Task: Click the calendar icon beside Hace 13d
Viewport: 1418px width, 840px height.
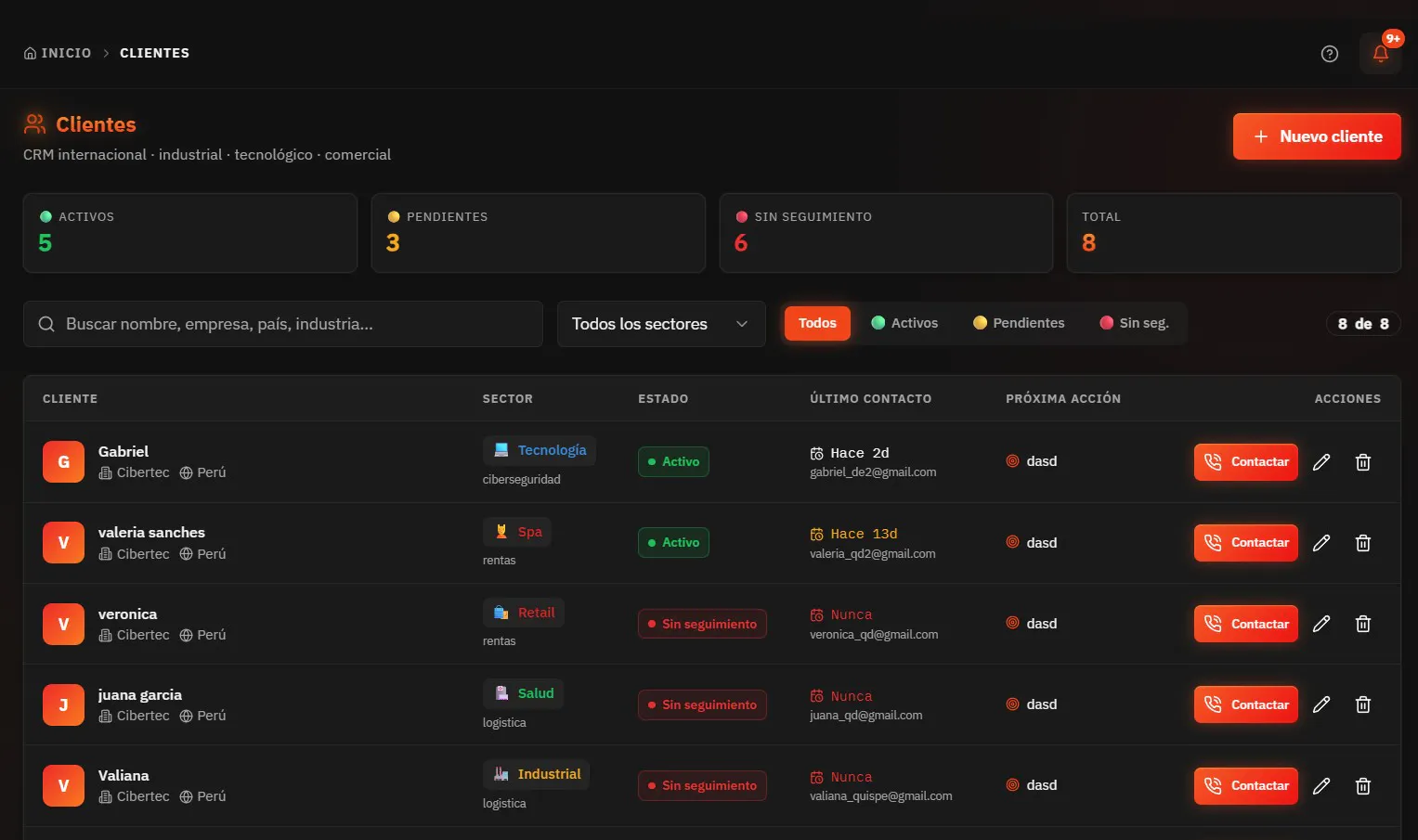Action: (817, 535)
